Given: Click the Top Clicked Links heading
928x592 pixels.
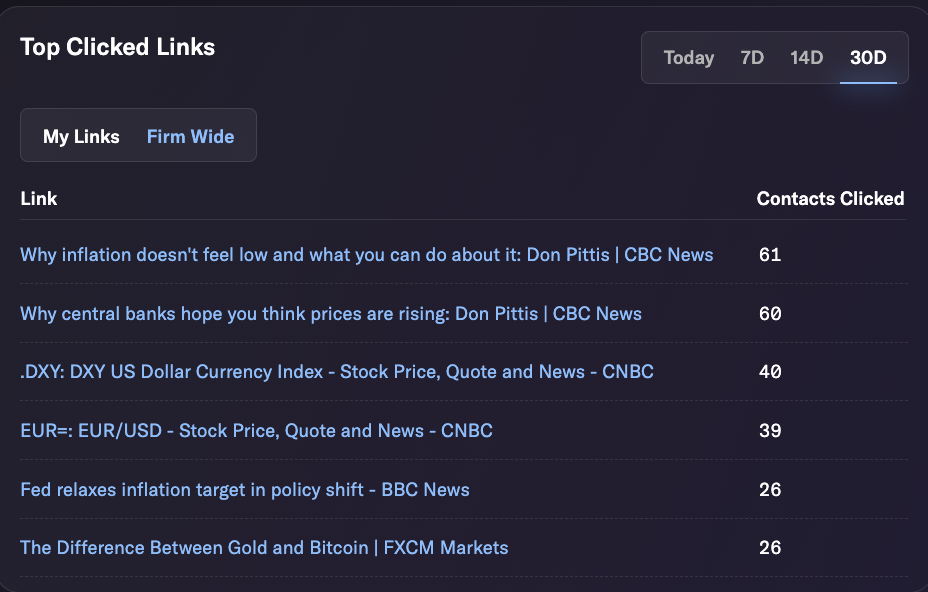Looking at the screenshot, I should tap(117, 47).
